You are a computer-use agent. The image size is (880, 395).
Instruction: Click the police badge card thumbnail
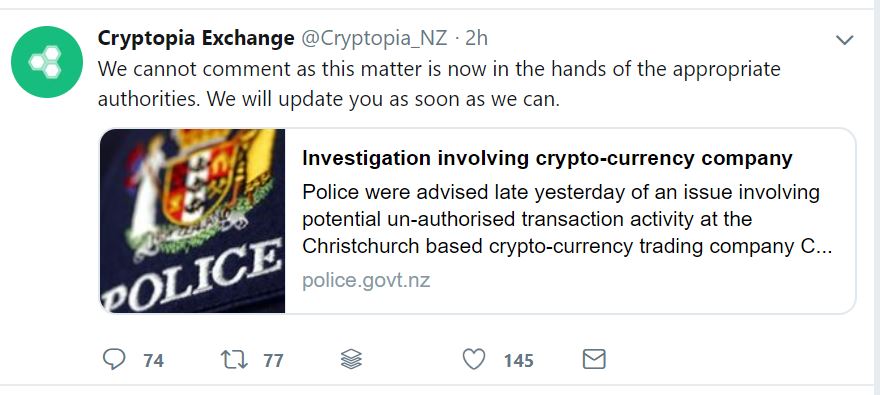192,221
